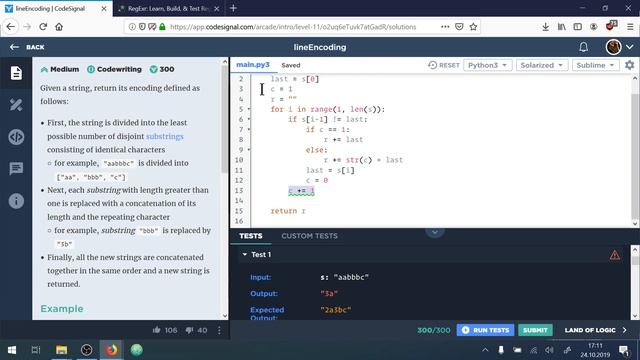The height and width of the screenshot is (360, 640).
Task: Click the Windows Start button
Action: (x=12, y=350)
